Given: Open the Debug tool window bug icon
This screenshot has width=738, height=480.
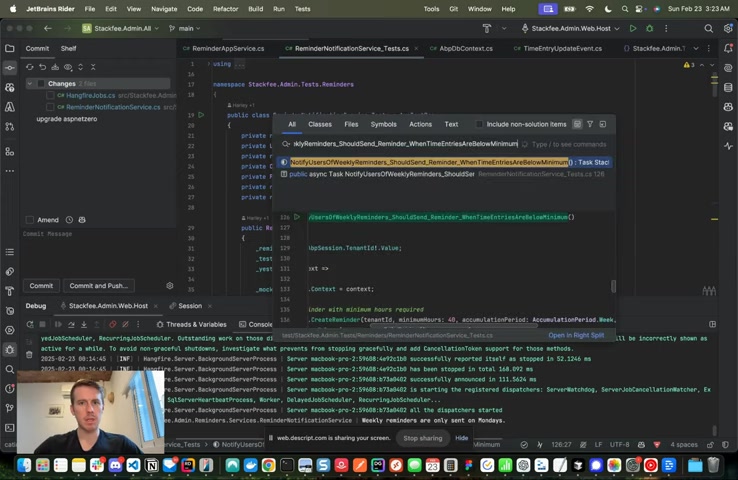Looking at the screenshot, I should pyautogui.click(x=9, y=350).
